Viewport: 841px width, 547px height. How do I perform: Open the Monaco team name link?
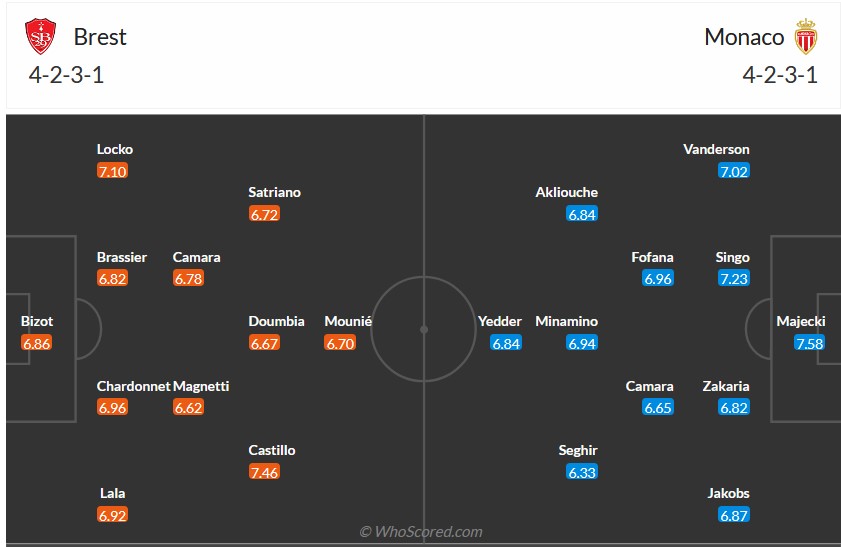pos(744,37)
